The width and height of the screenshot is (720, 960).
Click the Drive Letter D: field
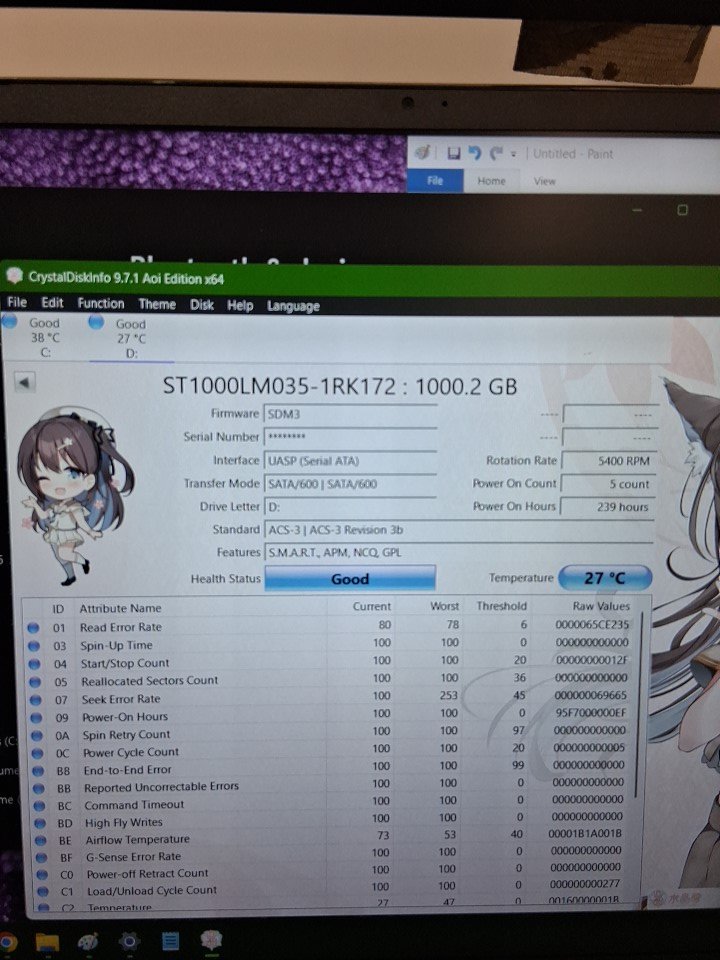[x=350, y=507]
